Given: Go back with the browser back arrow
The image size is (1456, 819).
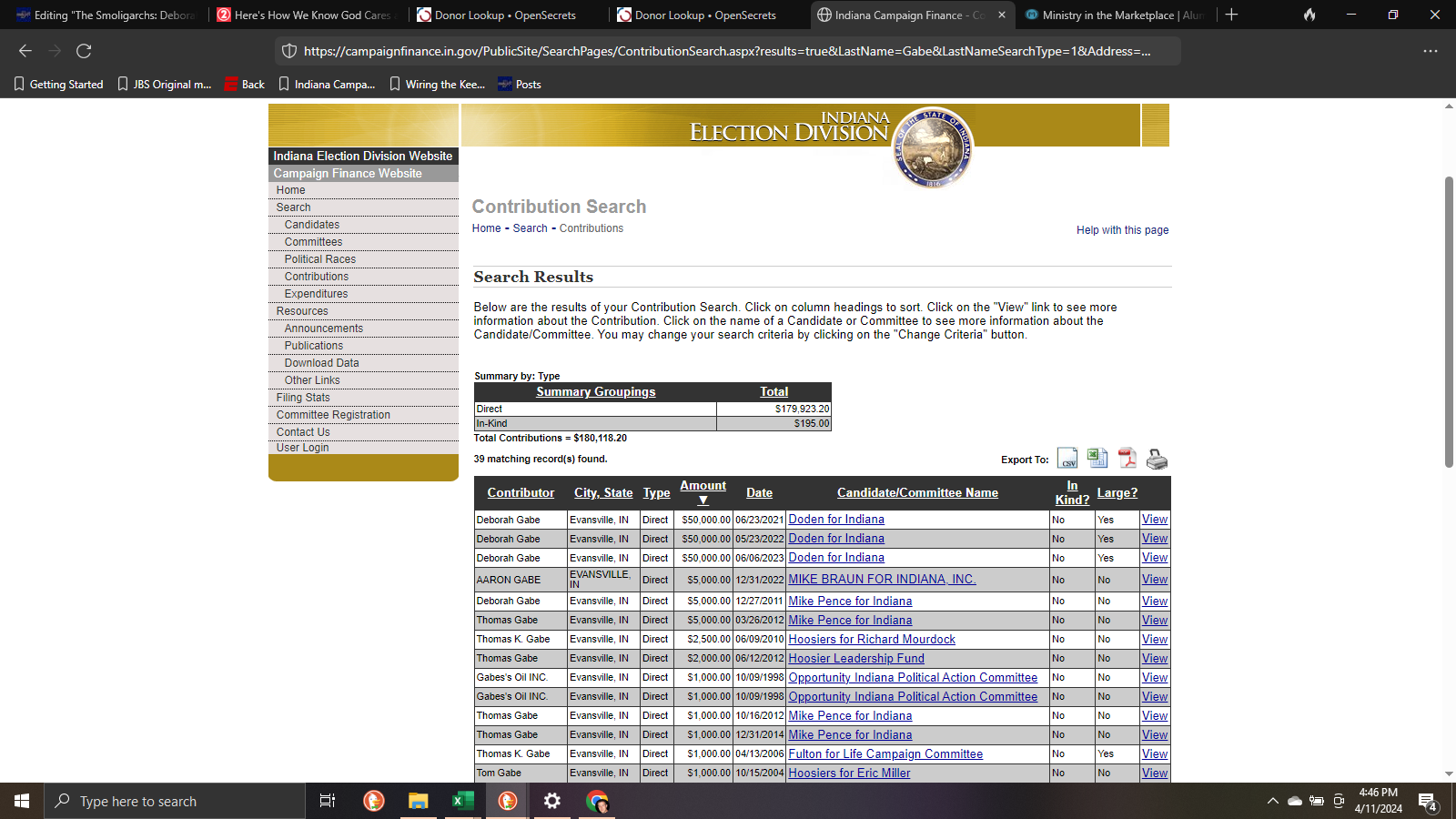Looking at the screenshot, I should click(x=25, y=51).
